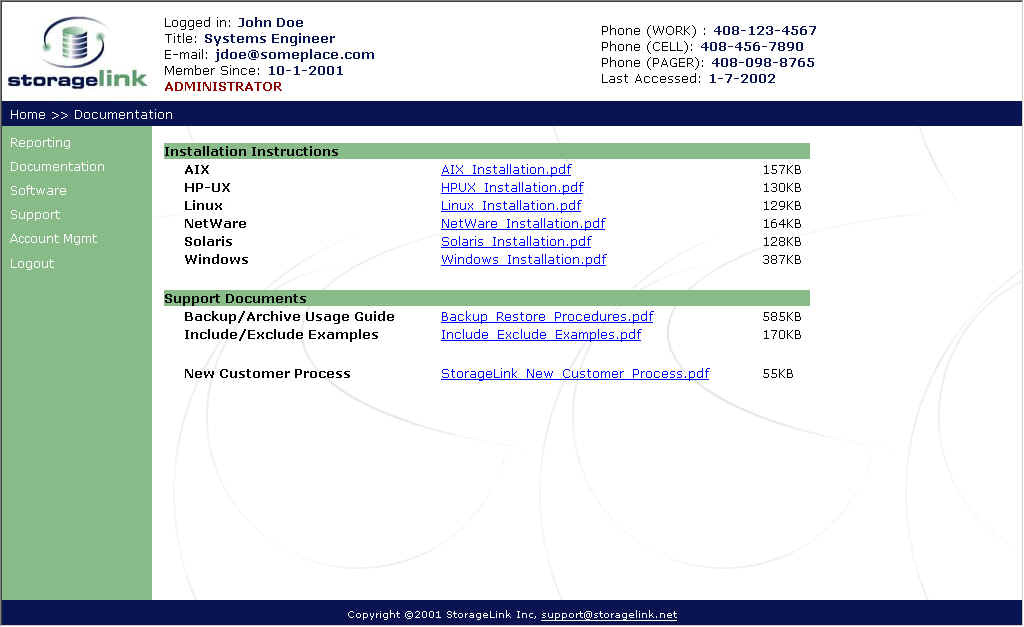The width and height of the screenshot is (1024, 627).
Task: Click the HP-UX row label
Action: click(207, 187)
